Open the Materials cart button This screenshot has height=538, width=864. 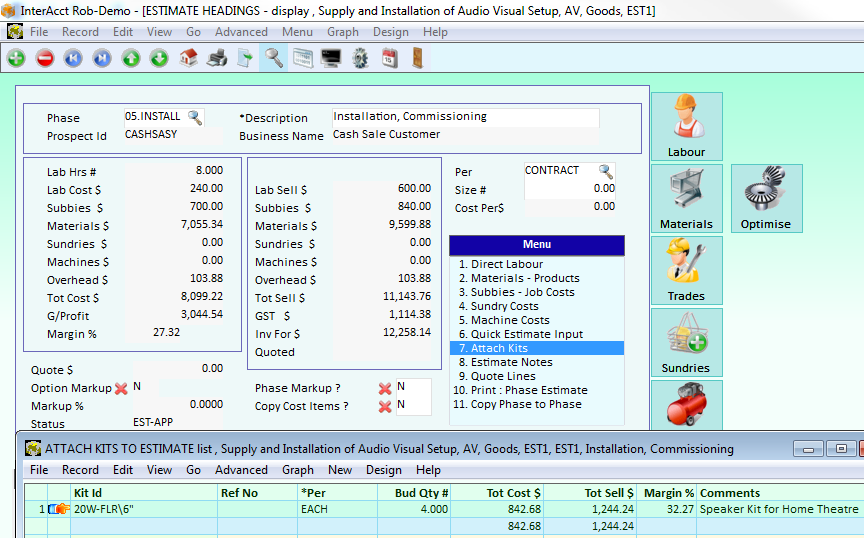point(687,198)
